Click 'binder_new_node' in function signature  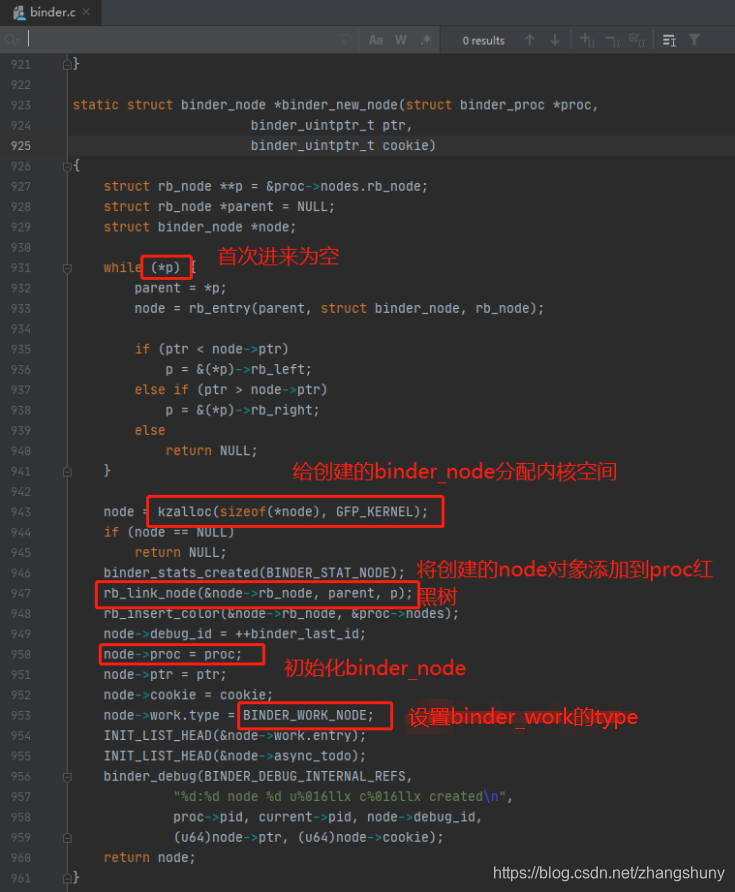click(x=340, y=105)
